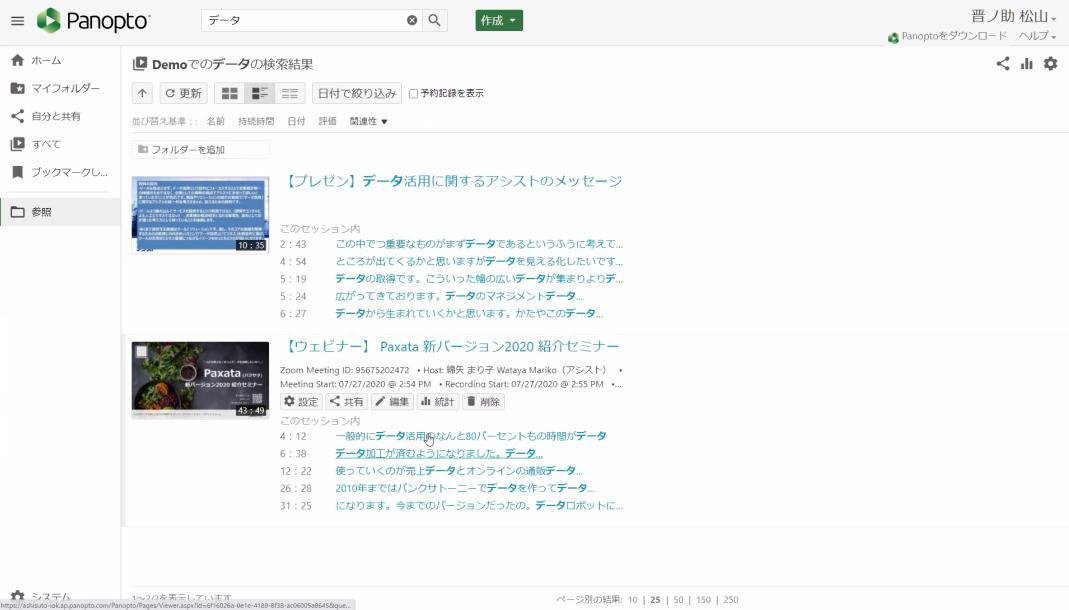Click the Panopto logo

93,20
